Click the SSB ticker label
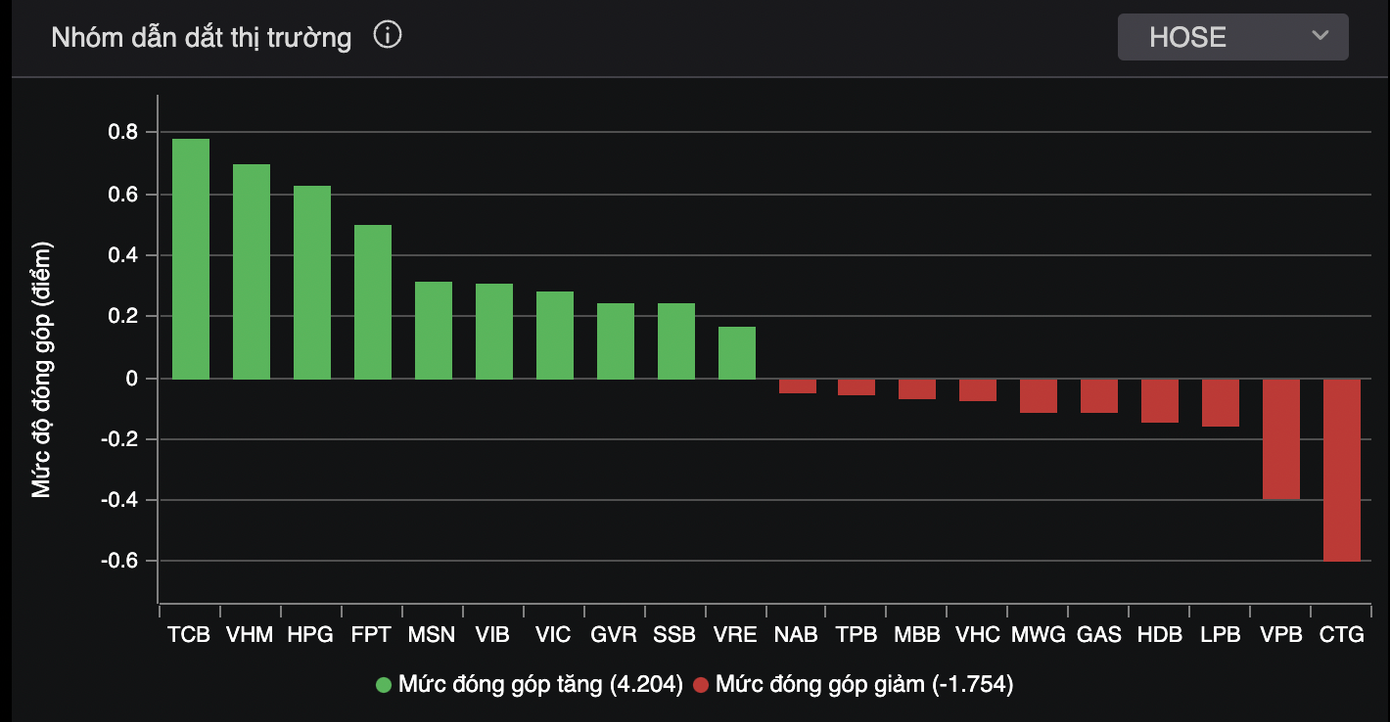The image size is (1390, 722). point(675,634)
